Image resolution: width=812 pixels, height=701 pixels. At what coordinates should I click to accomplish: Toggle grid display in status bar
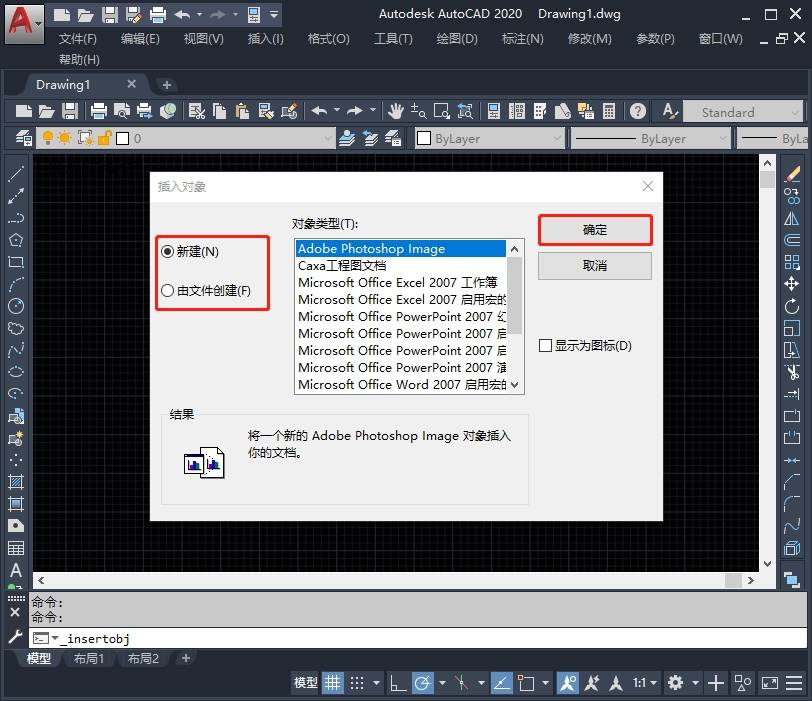click(x=332, y=683)
